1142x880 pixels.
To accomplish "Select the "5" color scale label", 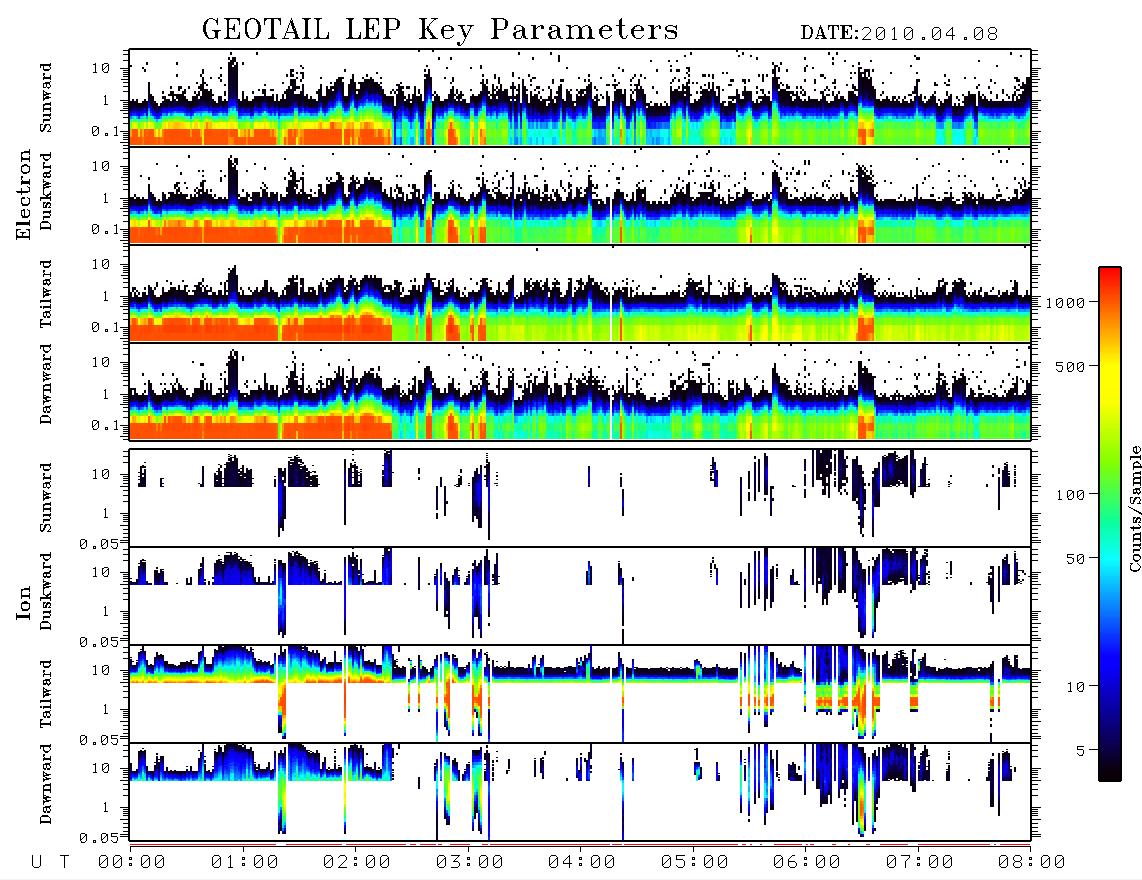I will coord(1080,751).
